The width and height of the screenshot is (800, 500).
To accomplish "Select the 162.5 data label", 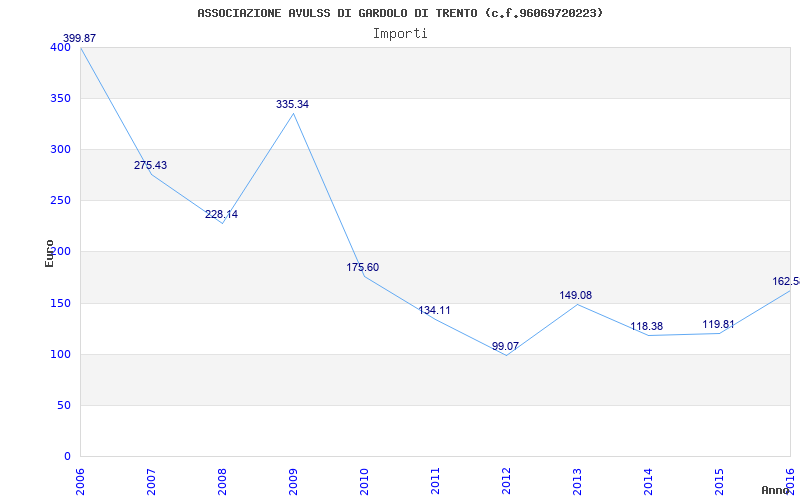I will (786, 282).
